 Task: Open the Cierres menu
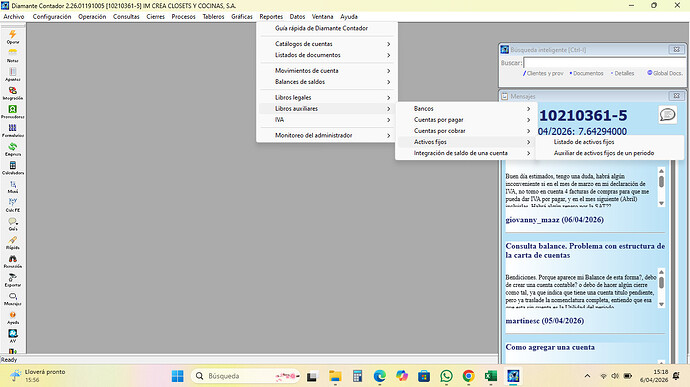click(155, 17)
